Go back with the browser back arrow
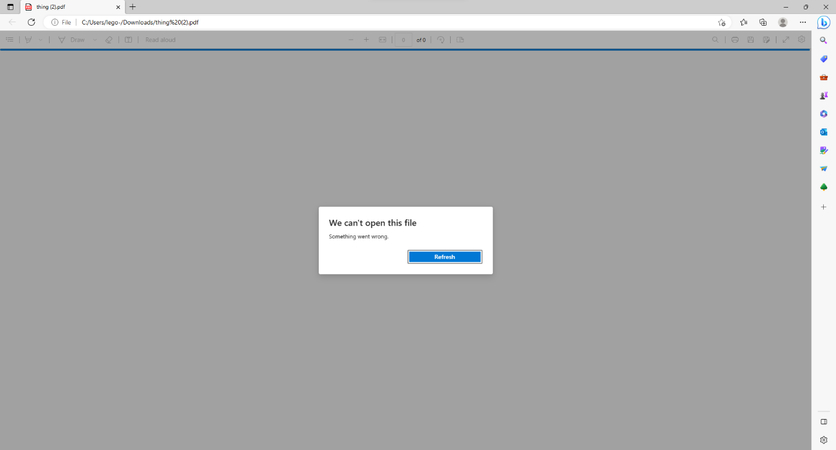 point(12,22)
